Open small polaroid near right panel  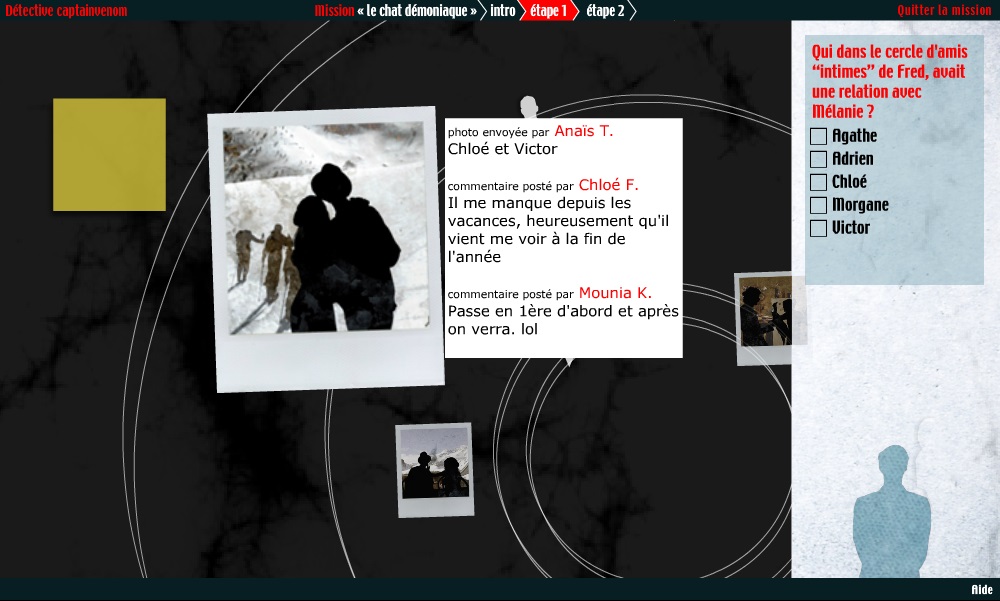pos(765,317)
